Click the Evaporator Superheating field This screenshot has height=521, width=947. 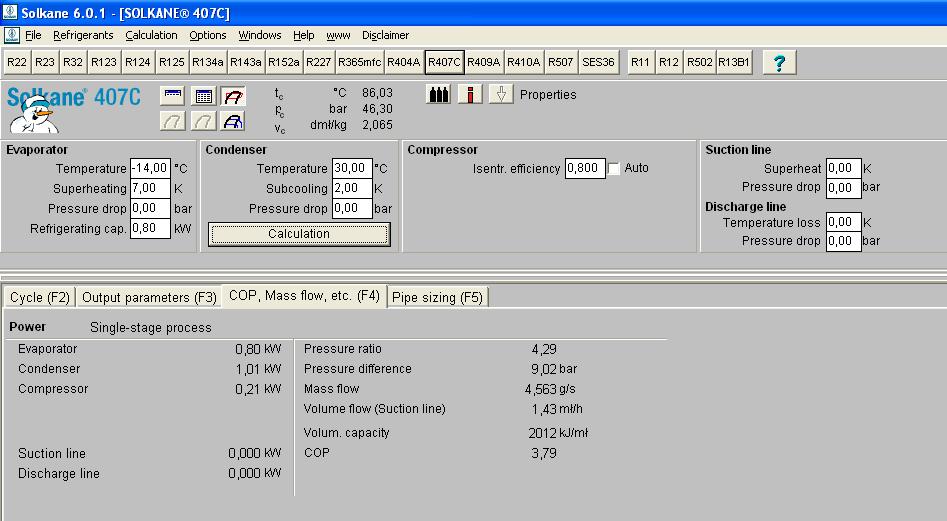tap(150, 188)
